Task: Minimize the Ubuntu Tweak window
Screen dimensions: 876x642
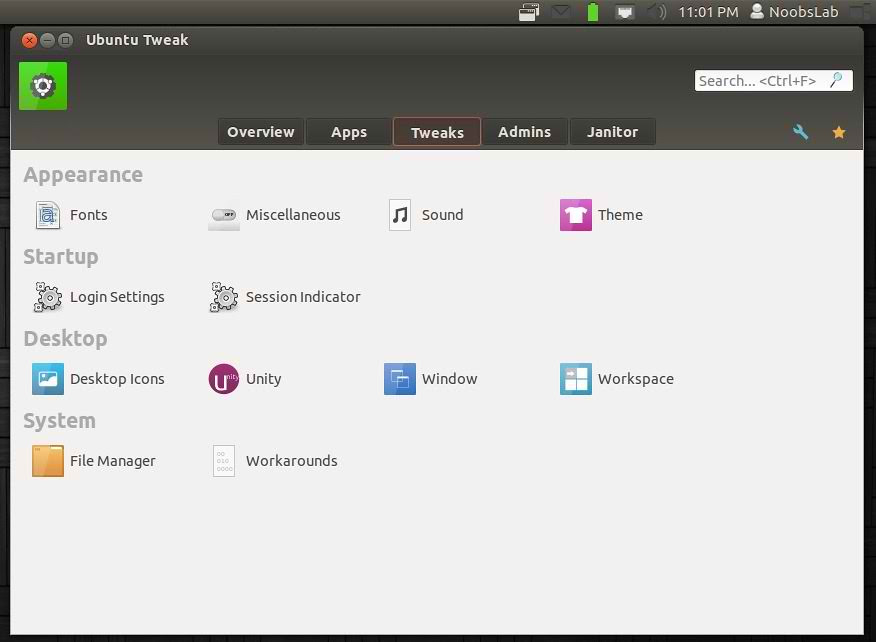Action: 47,40
